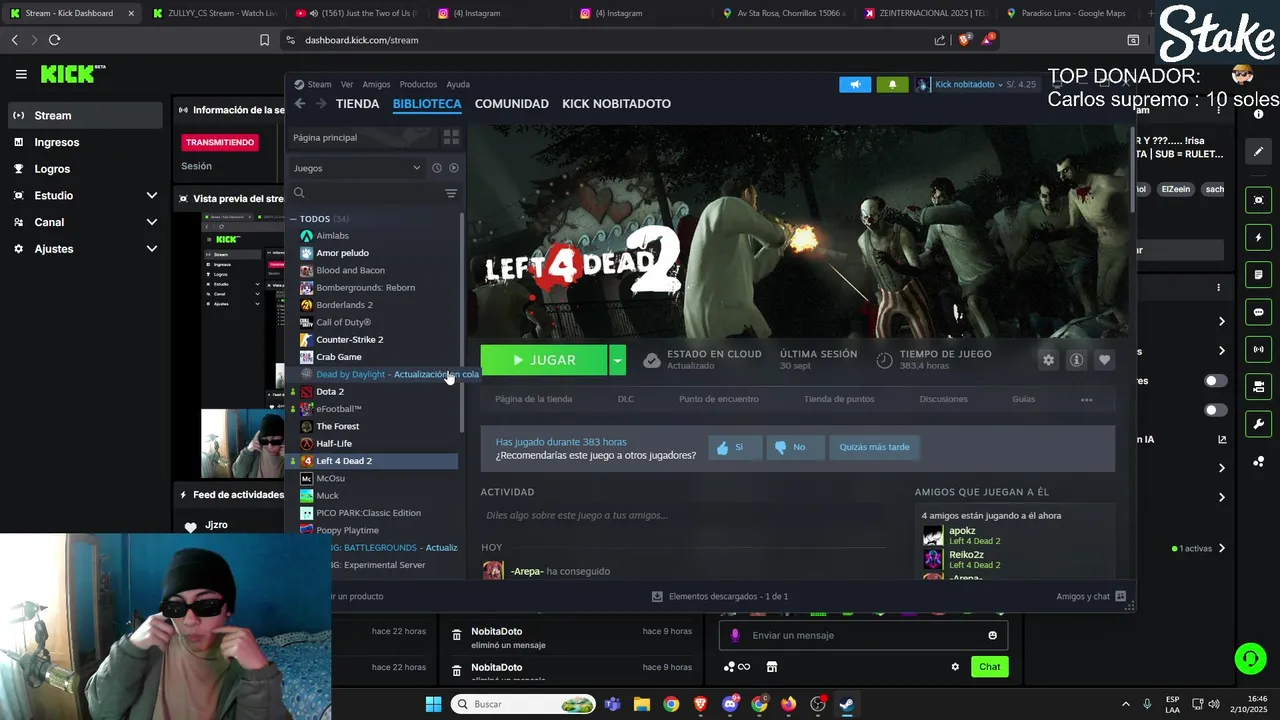Toggle the upper switch in Kick panel

pos(1216,381)
